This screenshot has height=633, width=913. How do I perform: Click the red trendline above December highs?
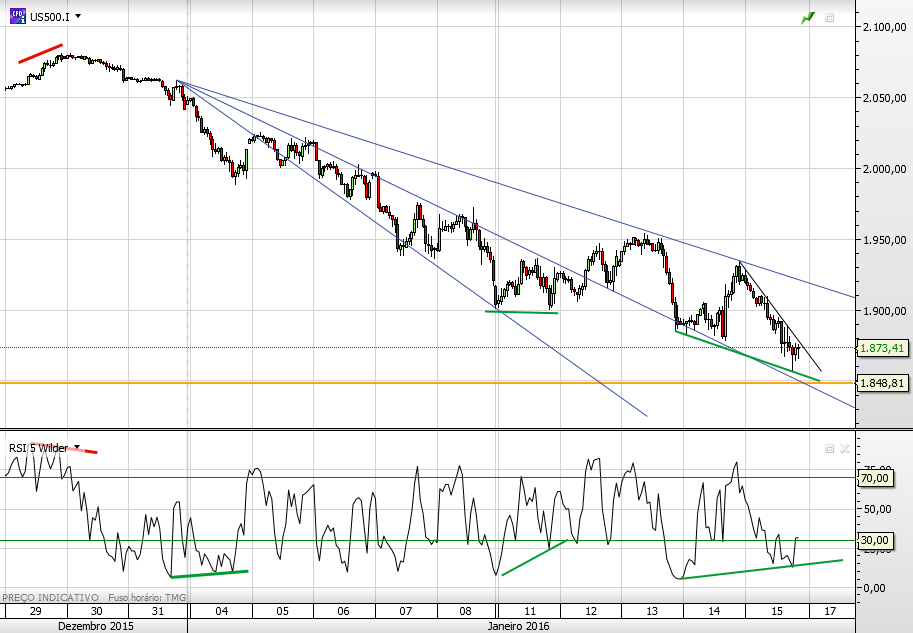click(x=40, y=53)
